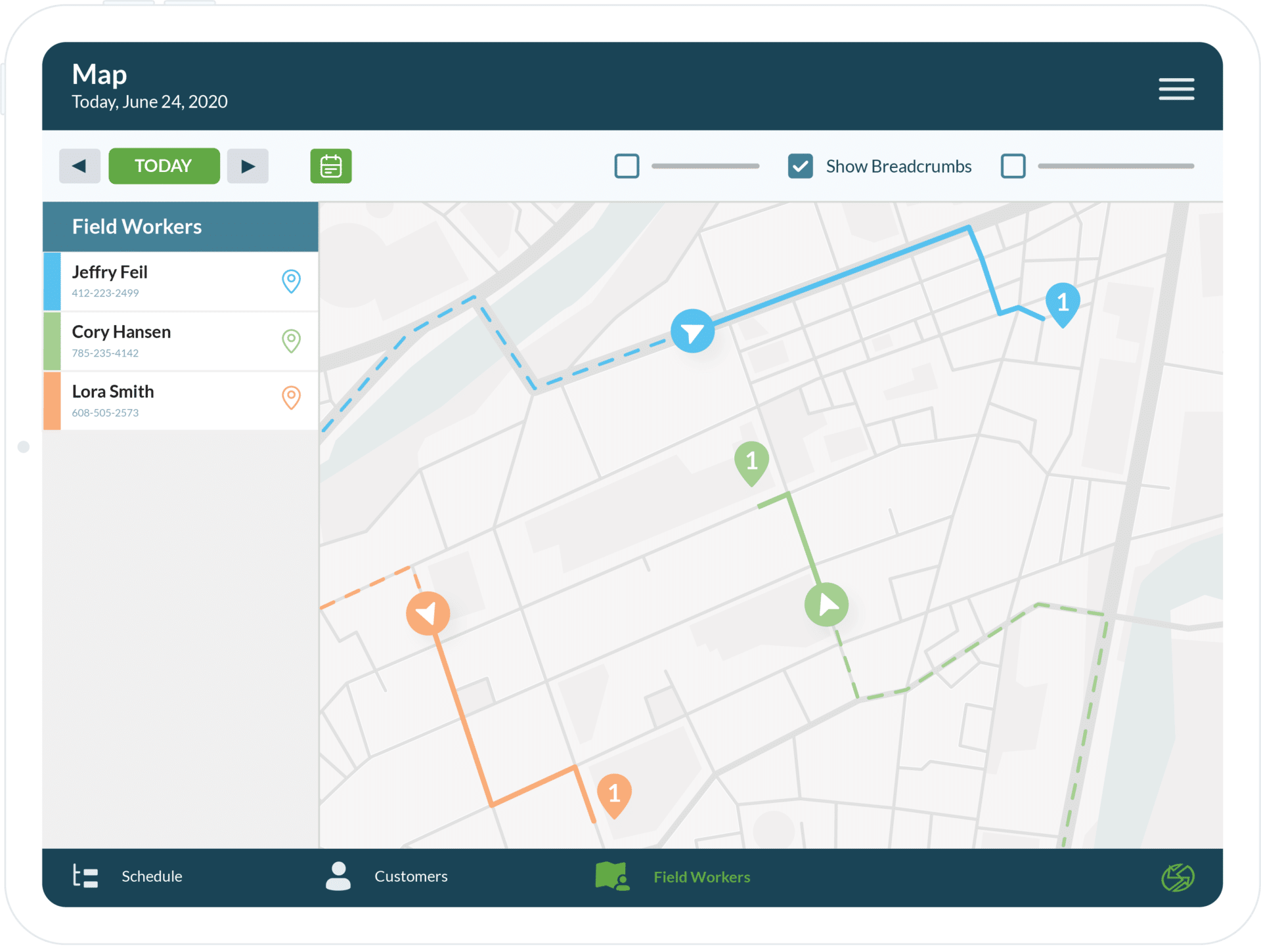Click the logo icon in bottom bar
The height and width of the screenshot is (952, 1261).
pos(1177,877)
